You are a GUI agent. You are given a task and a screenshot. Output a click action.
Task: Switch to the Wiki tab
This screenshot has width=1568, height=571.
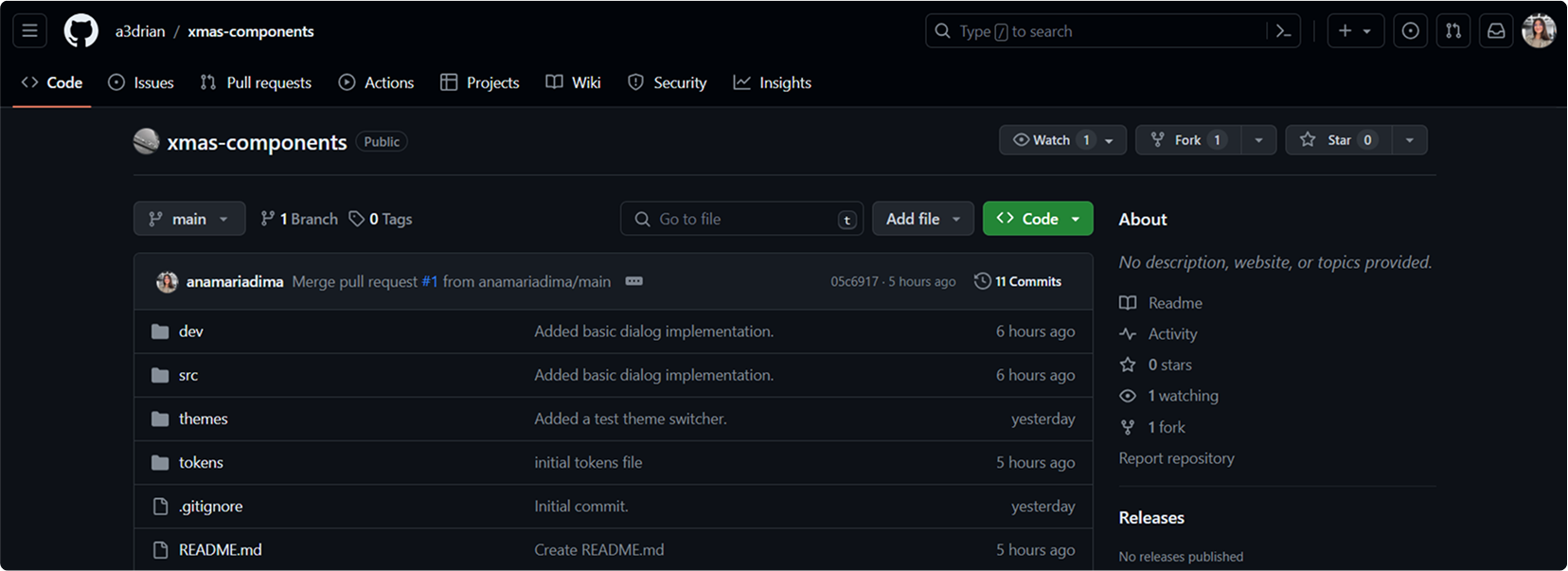574,83
